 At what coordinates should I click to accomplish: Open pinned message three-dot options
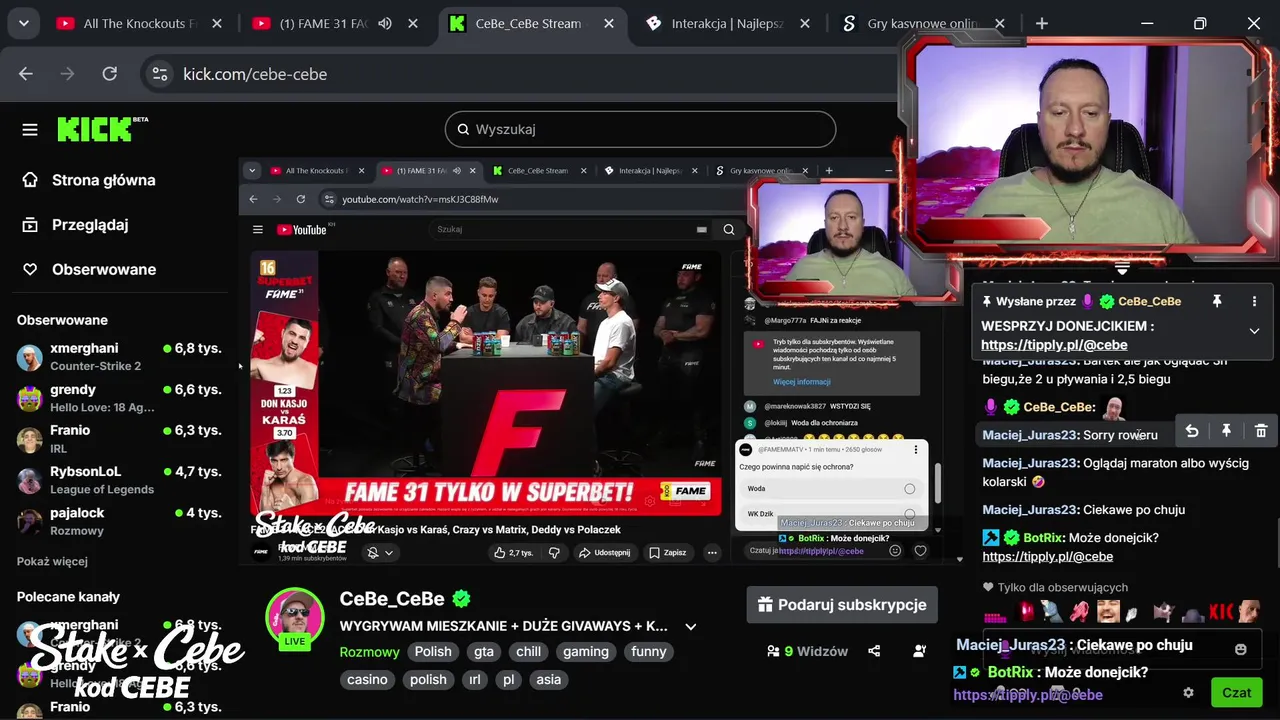point(1254,301)
